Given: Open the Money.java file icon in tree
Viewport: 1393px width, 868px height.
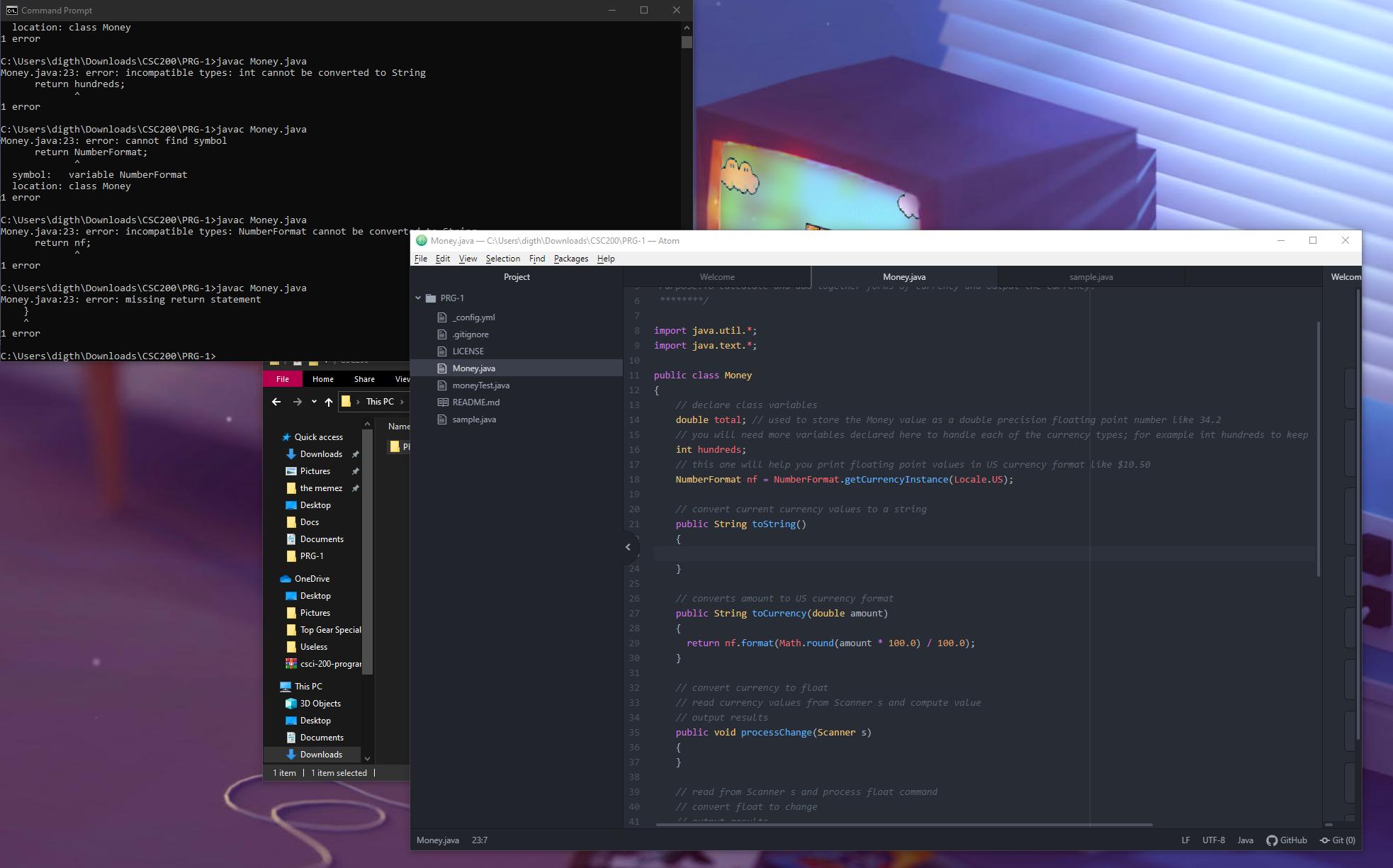Looking at the screenshot, I should pyautogui.click(x=443, y=368).
